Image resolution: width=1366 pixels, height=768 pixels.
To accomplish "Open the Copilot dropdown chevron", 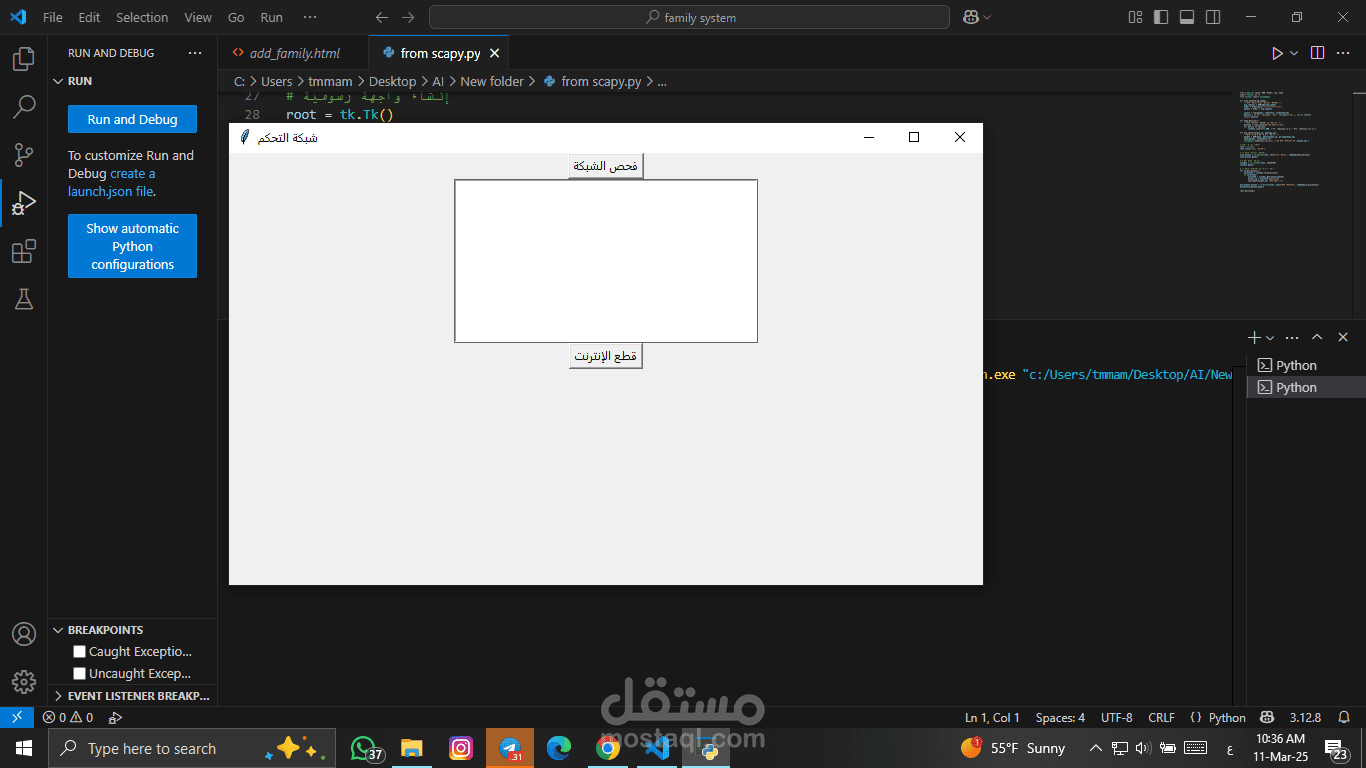I will click(x=987, y=17).
